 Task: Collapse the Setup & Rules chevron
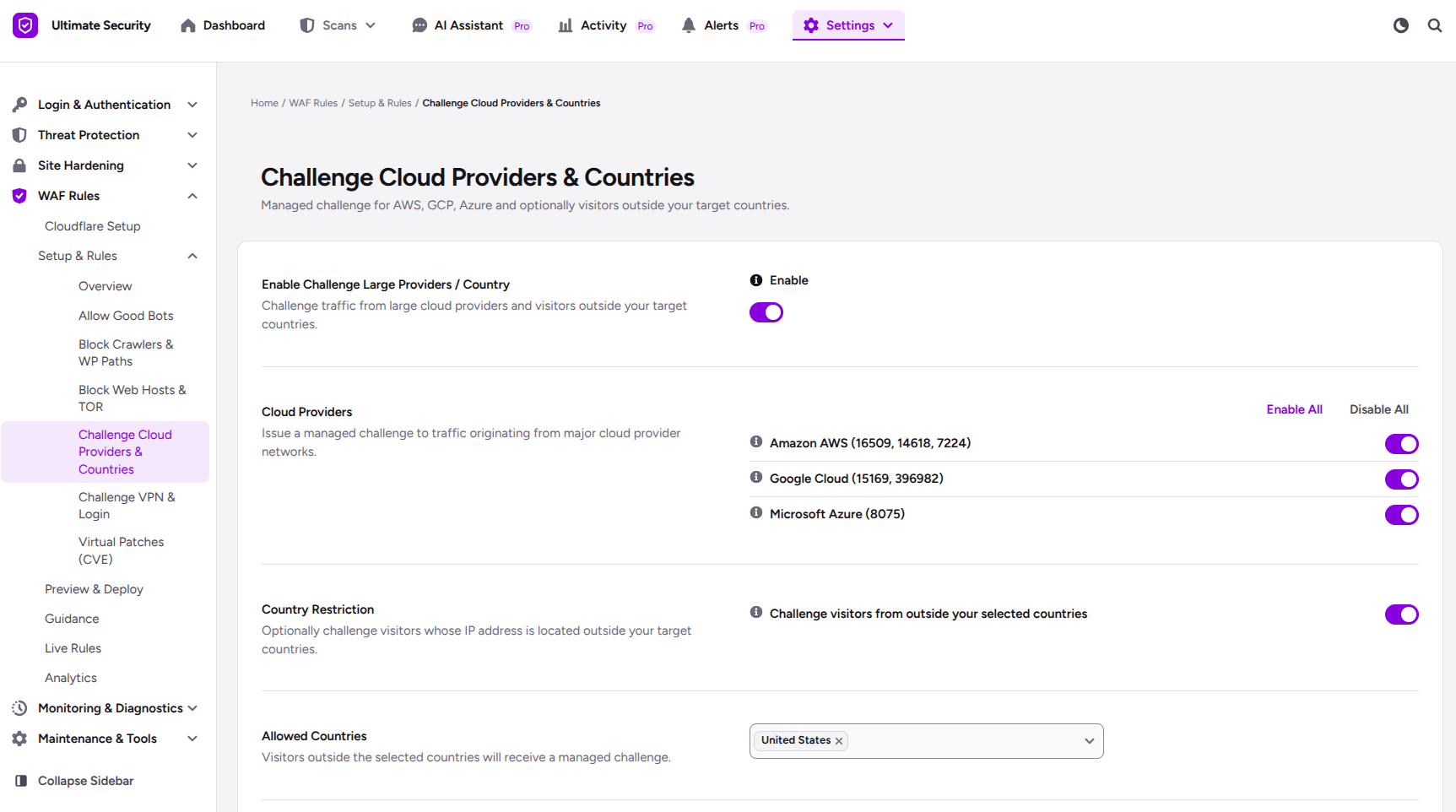192,256
